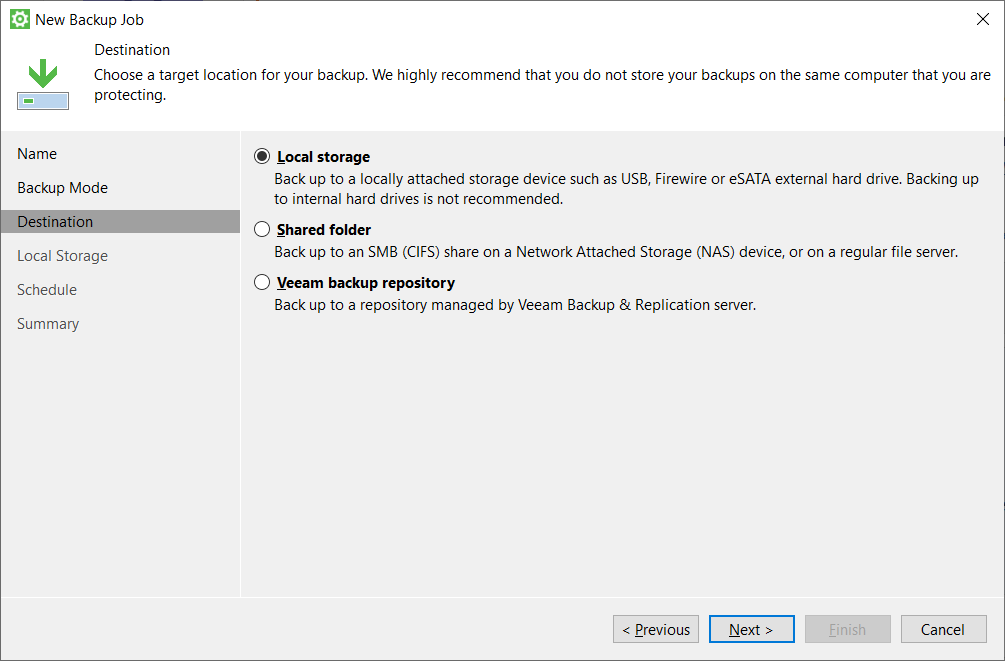Click the Shared folder description text
The width and height of the screenshot is (1005, 661).
[616, 252]
